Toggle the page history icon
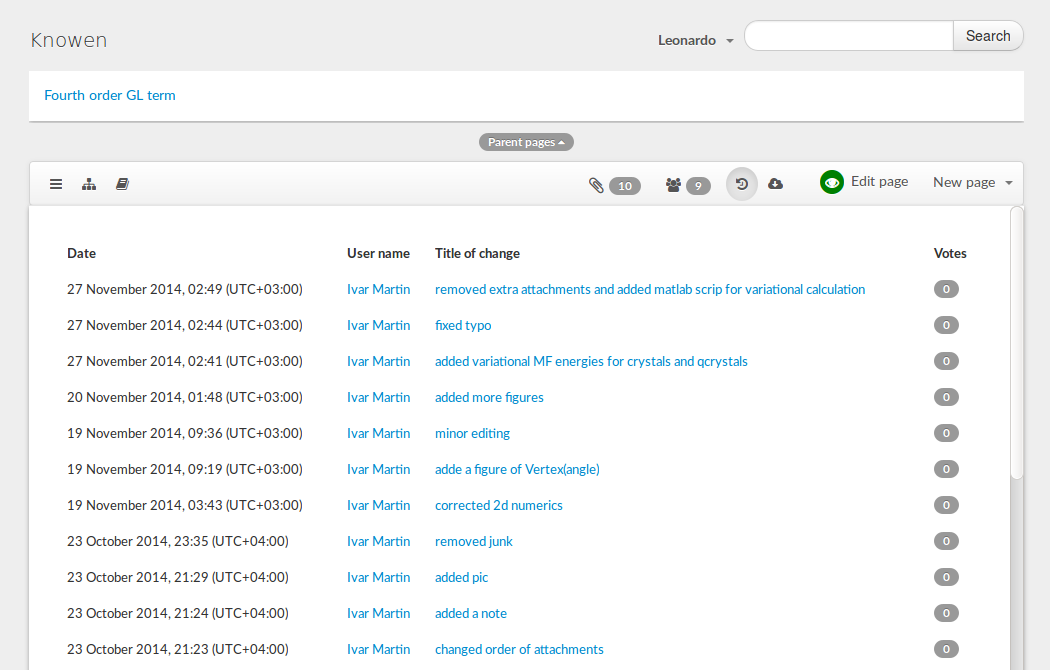The width and height of the screenshot is (1050, 670). point(742,184)
